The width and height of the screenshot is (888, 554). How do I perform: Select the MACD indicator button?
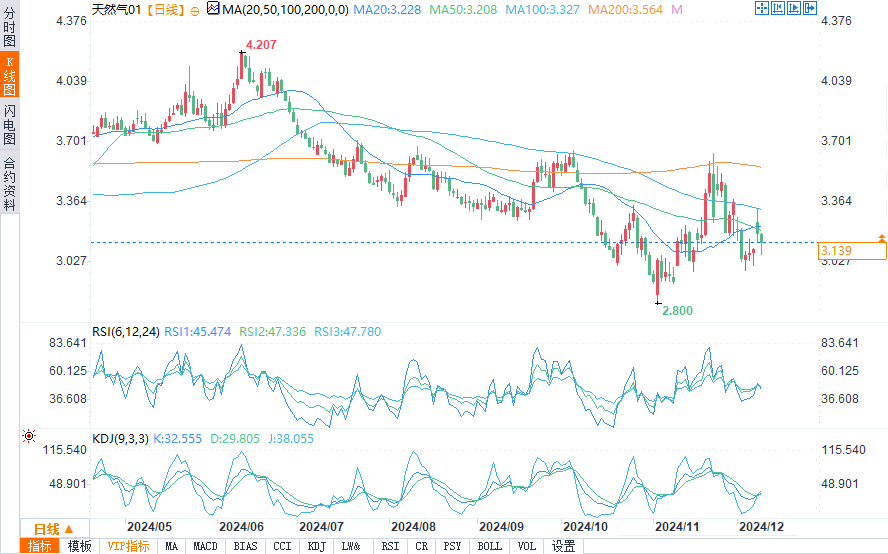tap(205, 546)
